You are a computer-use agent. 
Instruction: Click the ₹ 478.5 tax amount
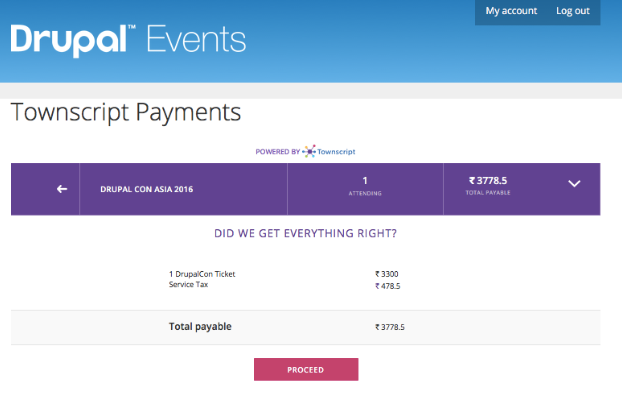tap(388, 286)
